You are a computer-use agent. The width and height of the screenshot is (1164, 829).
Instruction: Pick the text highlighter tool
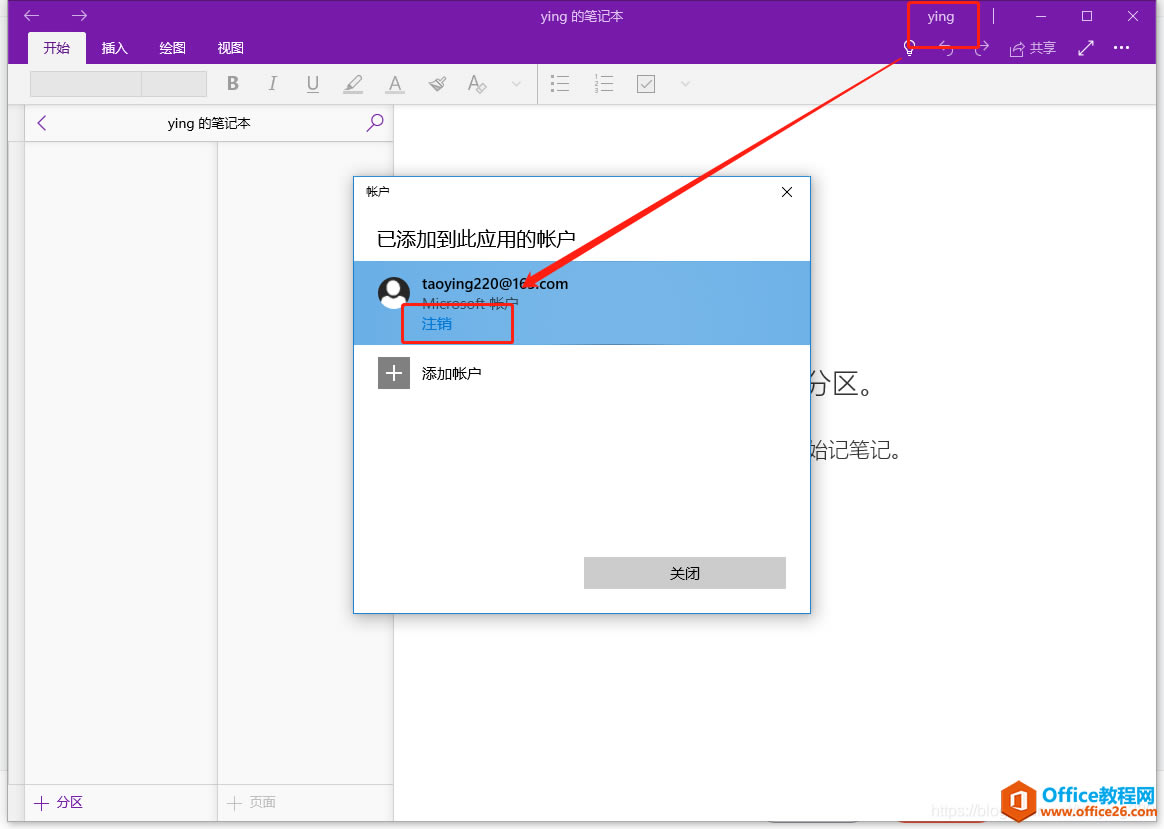pyautogui.click(x=353, y=84)
